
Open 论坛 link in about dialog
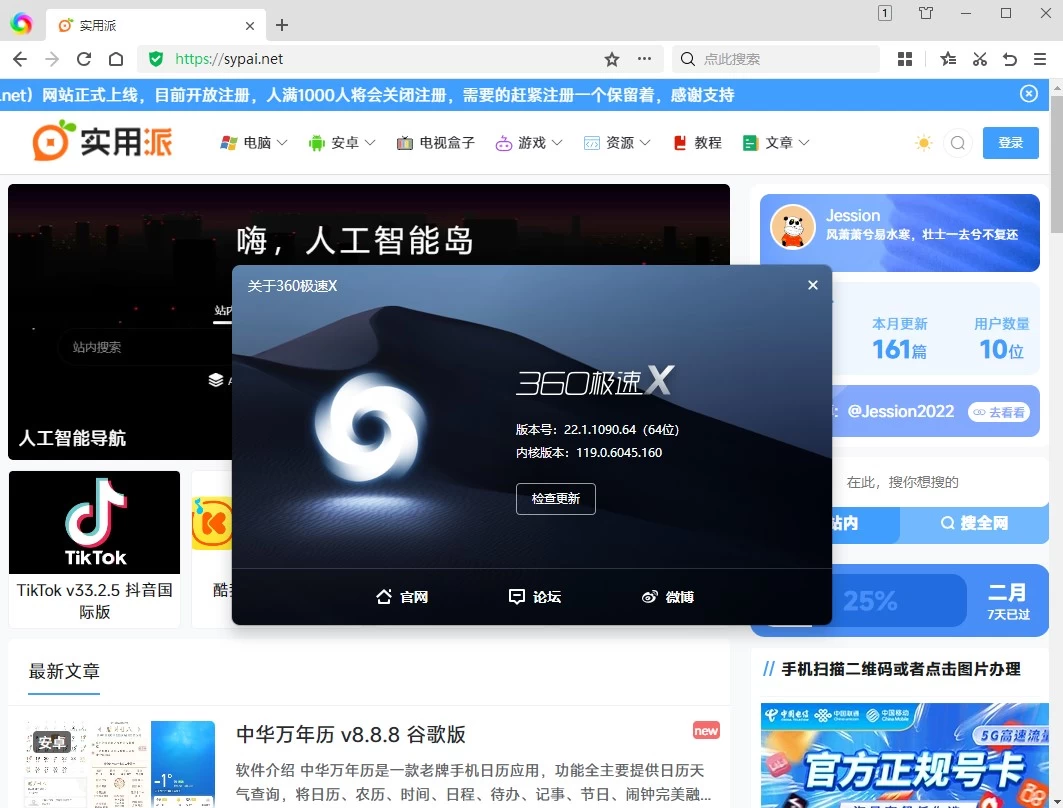535,597
